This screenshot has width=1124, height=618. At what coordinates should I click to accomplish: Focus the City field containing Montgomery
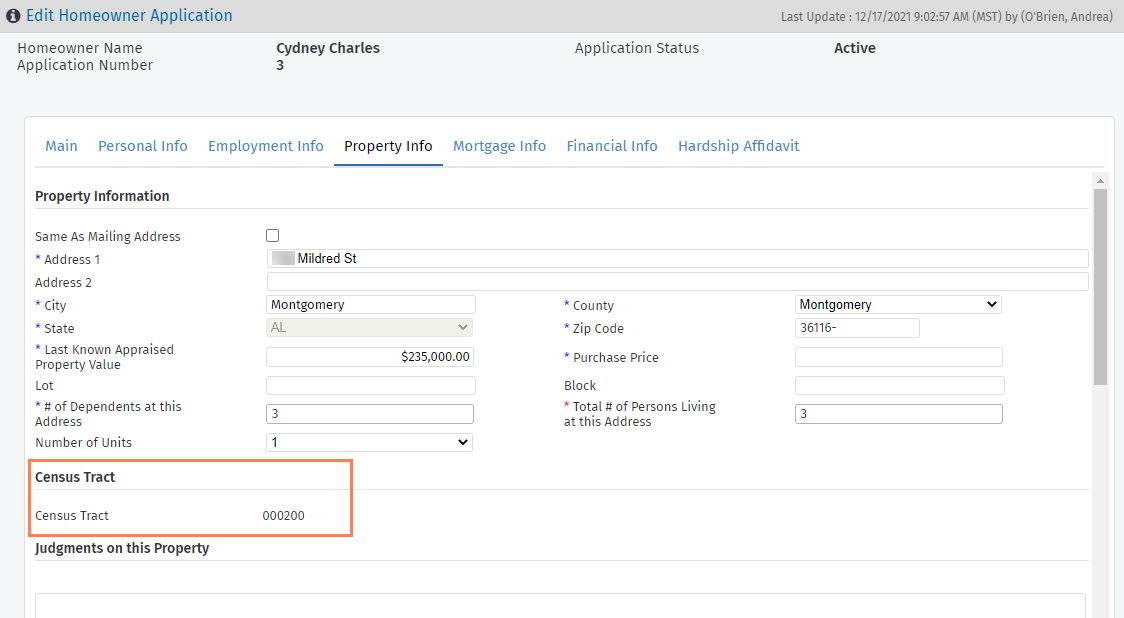371,305
